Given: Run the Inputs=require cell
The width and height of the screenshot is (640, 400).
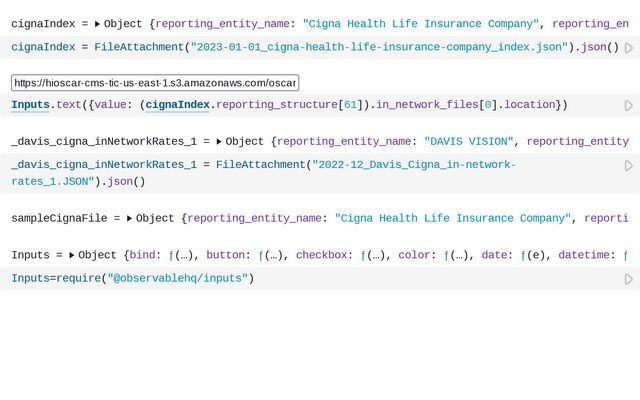Looking at the screenshot, I should pyautogui.click(x=628, y=279).
